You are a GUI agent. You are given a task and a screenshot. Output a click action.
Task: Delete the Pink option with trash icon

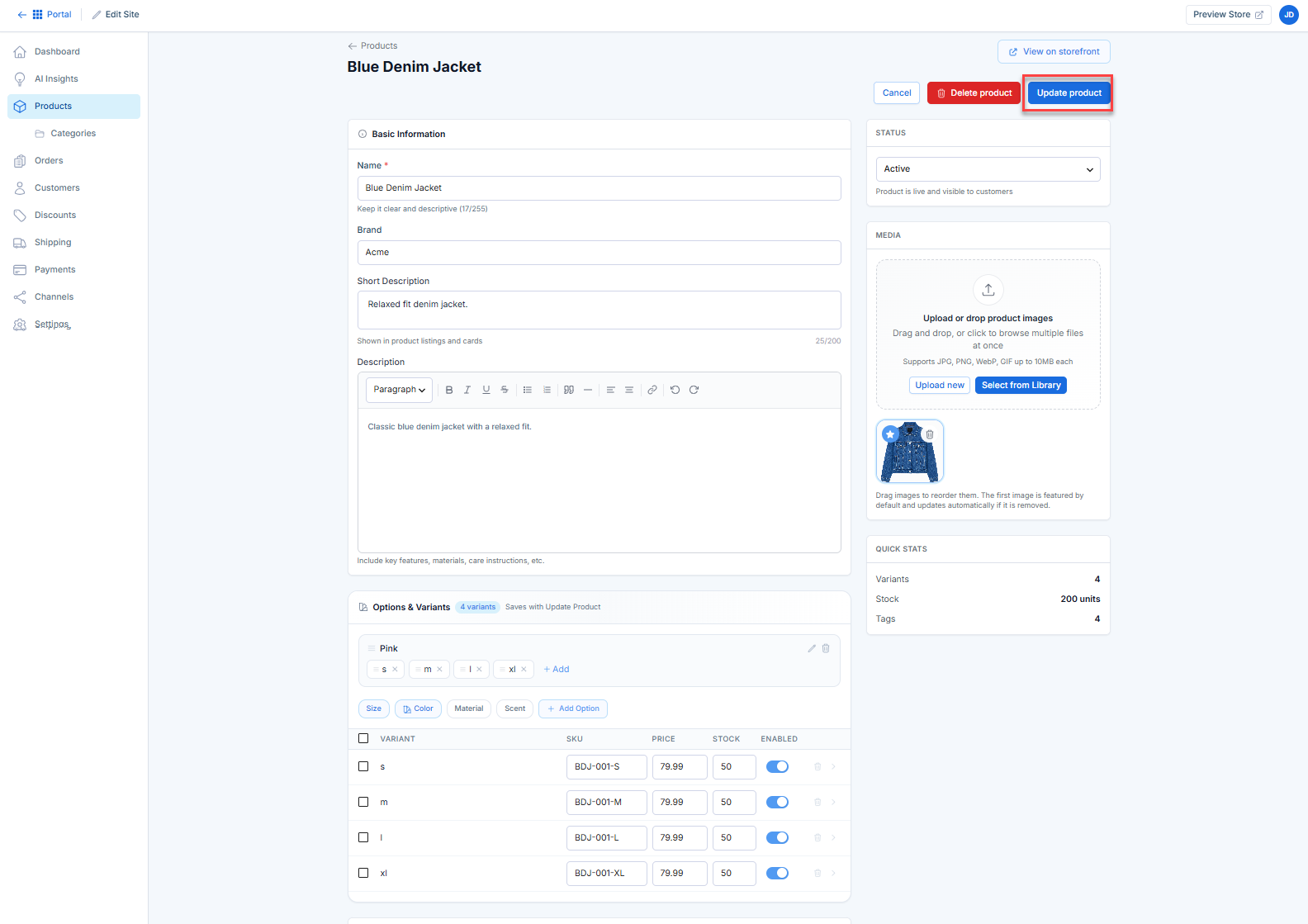[x=826, y=648]
